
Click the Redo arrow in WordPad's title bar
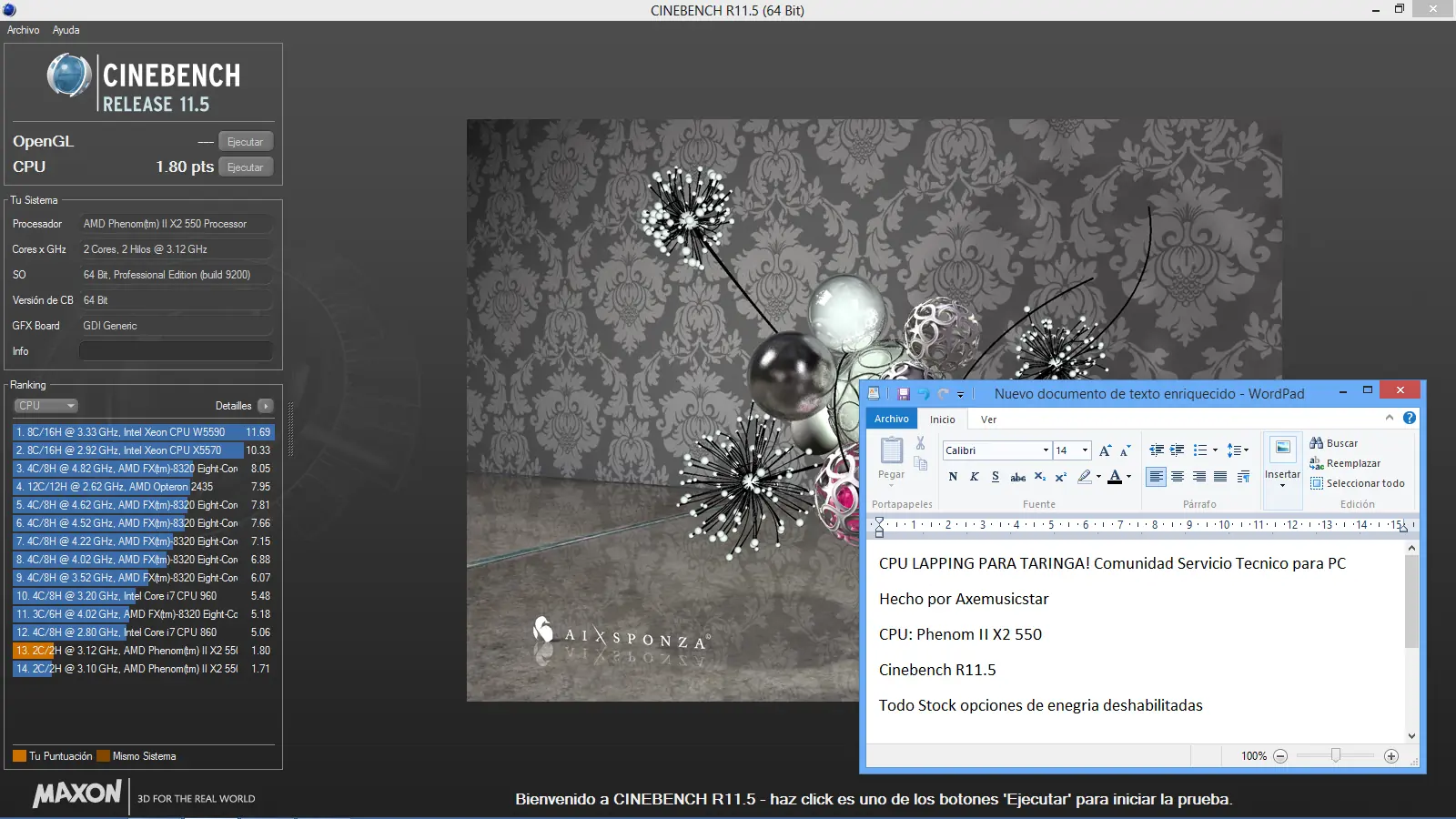[944, 394]
